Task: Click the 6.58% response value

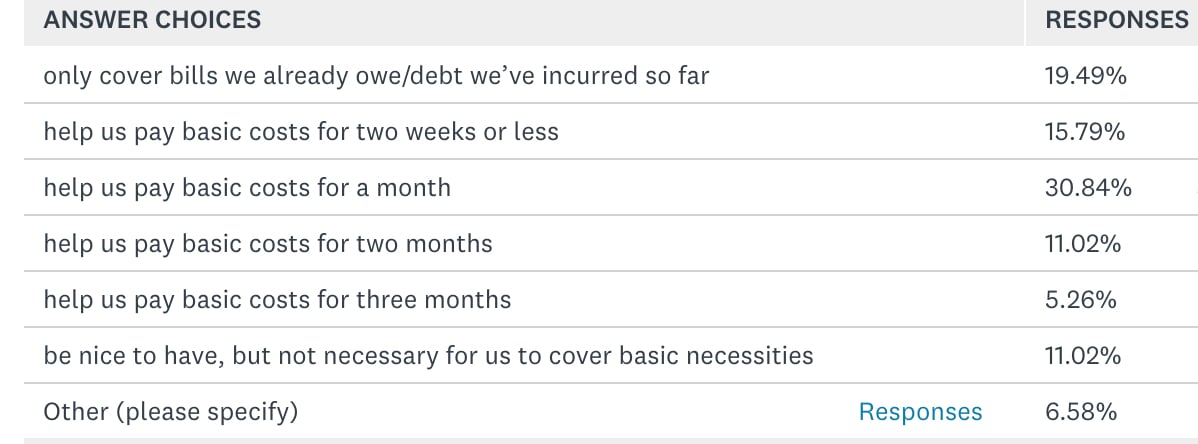Action: (x=1080, y=412)
